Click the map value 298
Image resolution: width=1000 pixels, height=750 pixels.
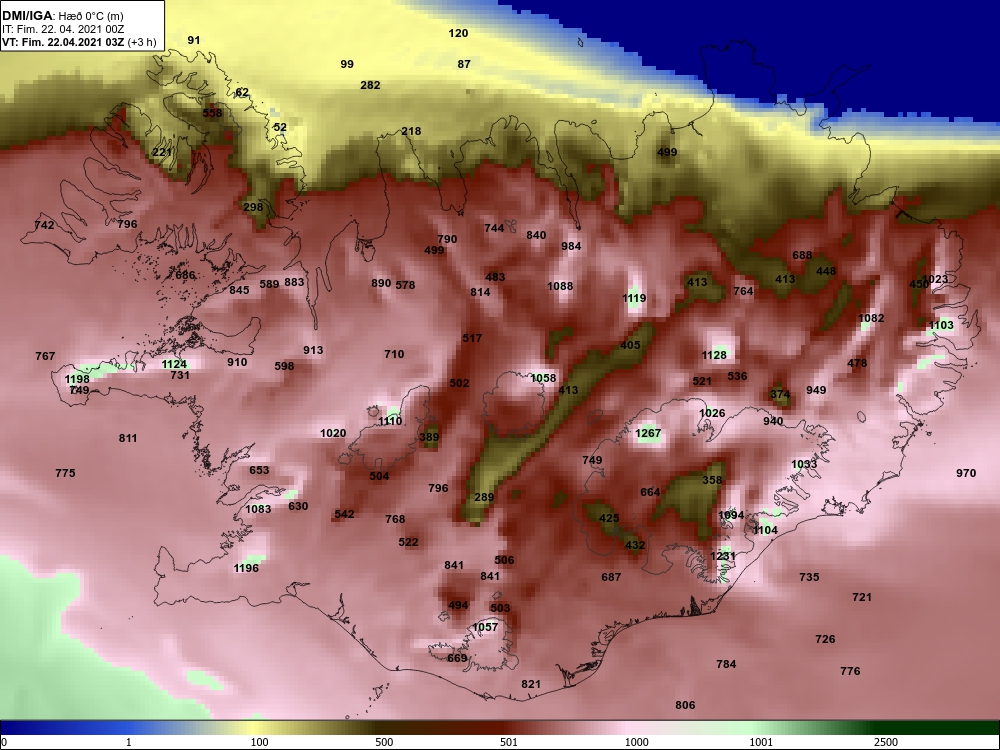pyautogui.click(x=253, y=207)
